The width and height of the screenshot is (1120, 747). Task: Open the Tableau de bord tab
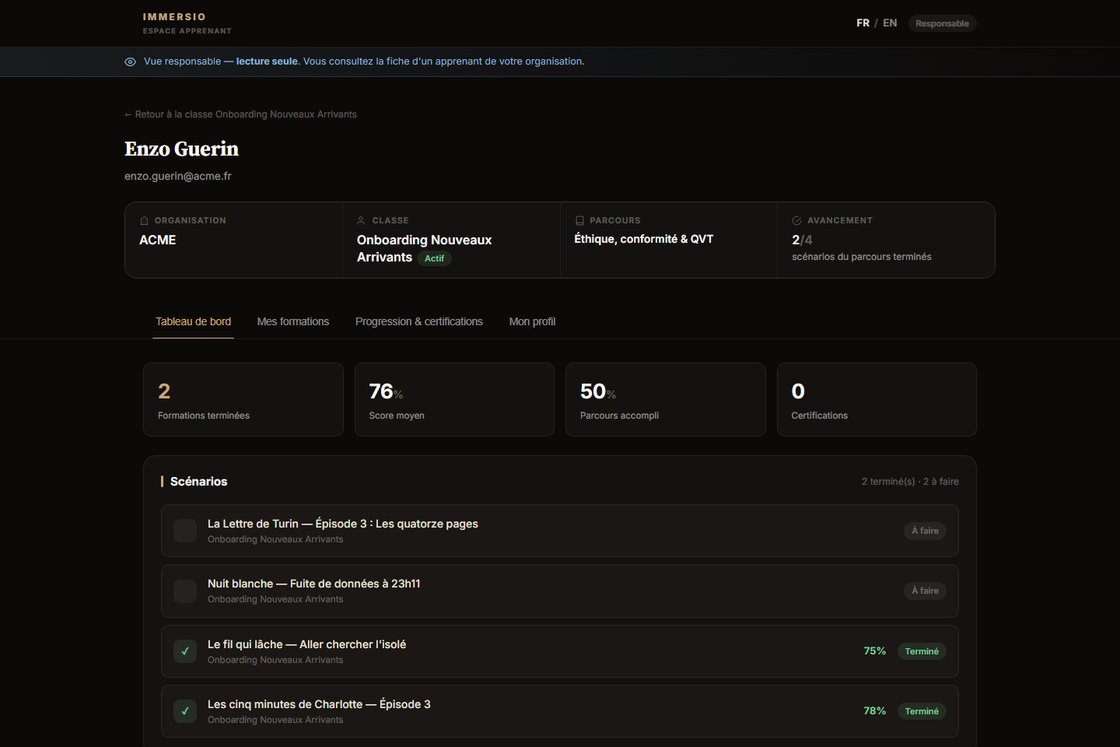coord(193,321)
